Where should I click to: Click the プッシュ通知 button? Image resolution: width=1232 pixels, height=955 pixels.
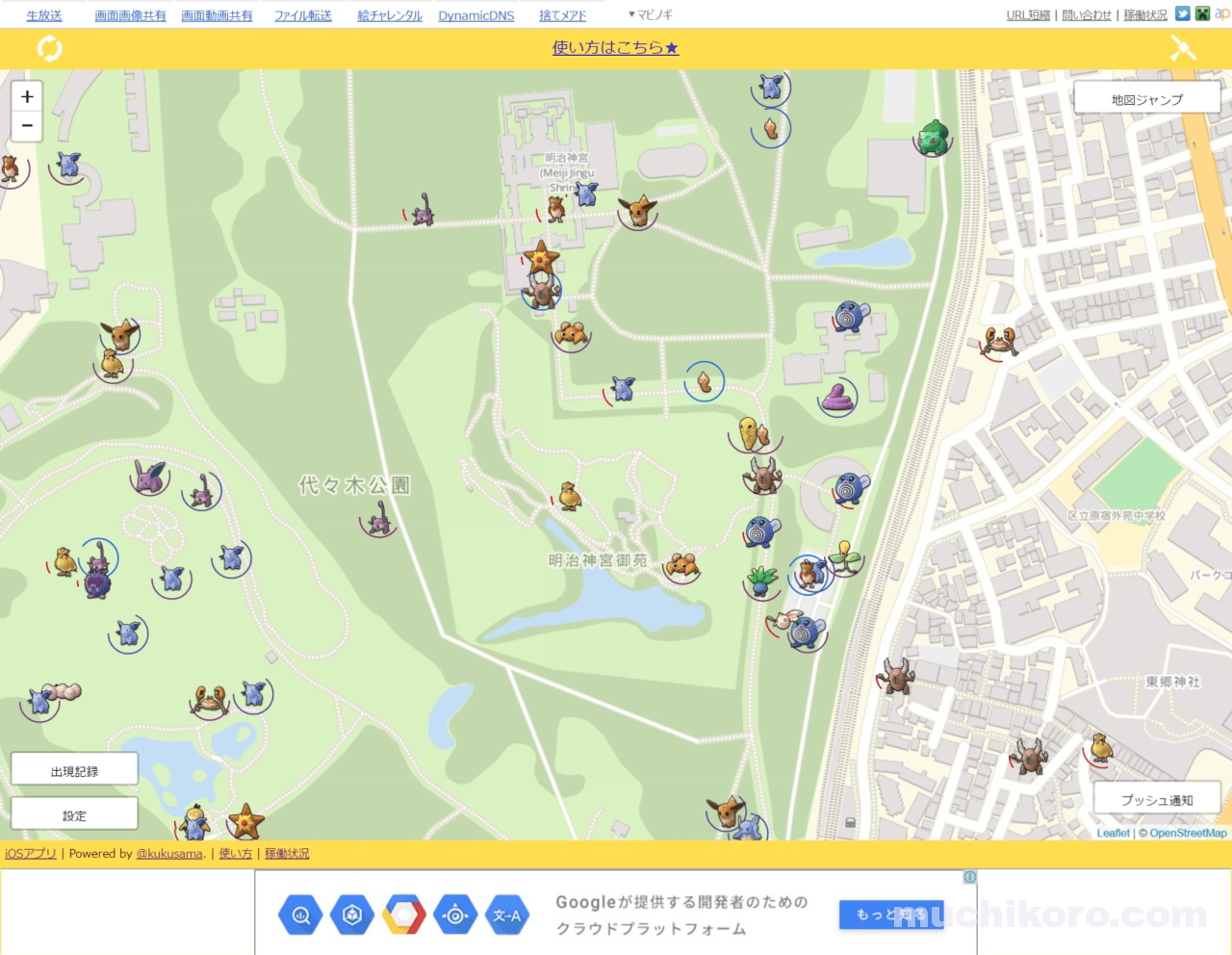[x=1157, y=800]
